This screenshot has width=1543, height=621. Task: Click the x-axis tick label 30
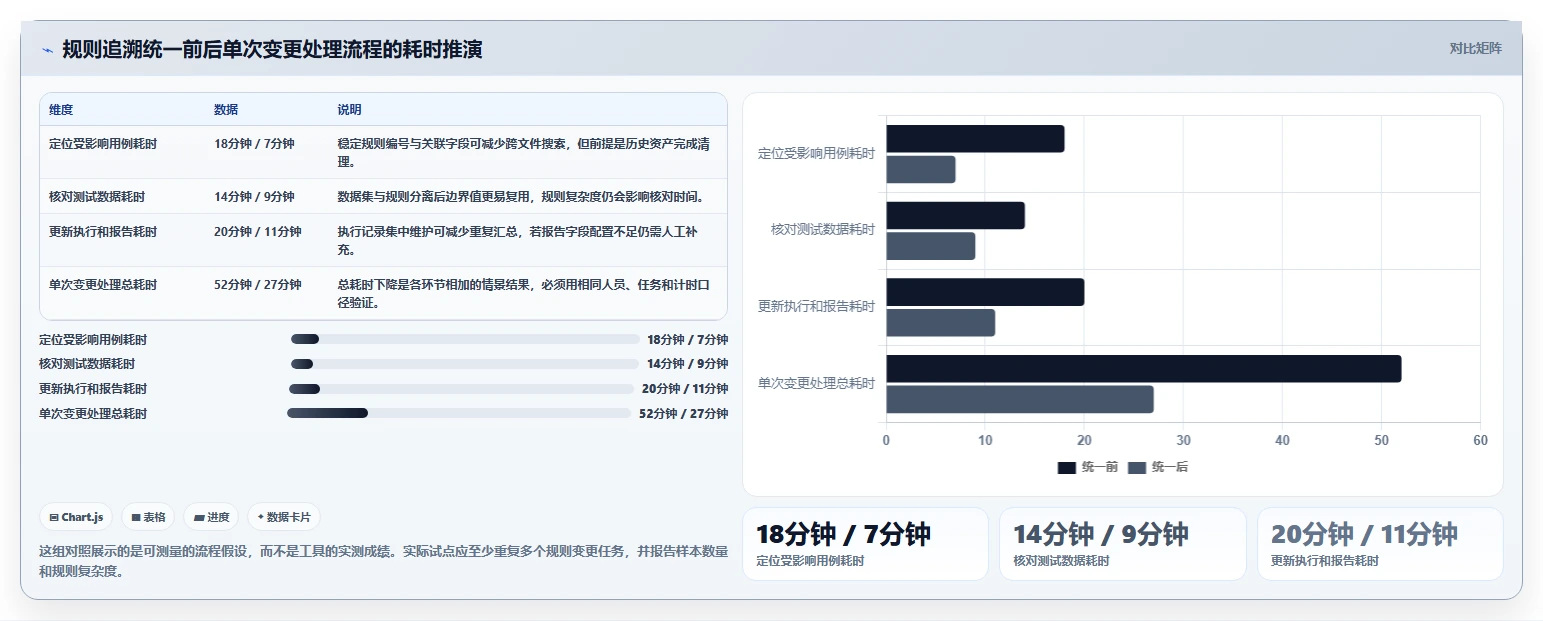click(1183, 441)
